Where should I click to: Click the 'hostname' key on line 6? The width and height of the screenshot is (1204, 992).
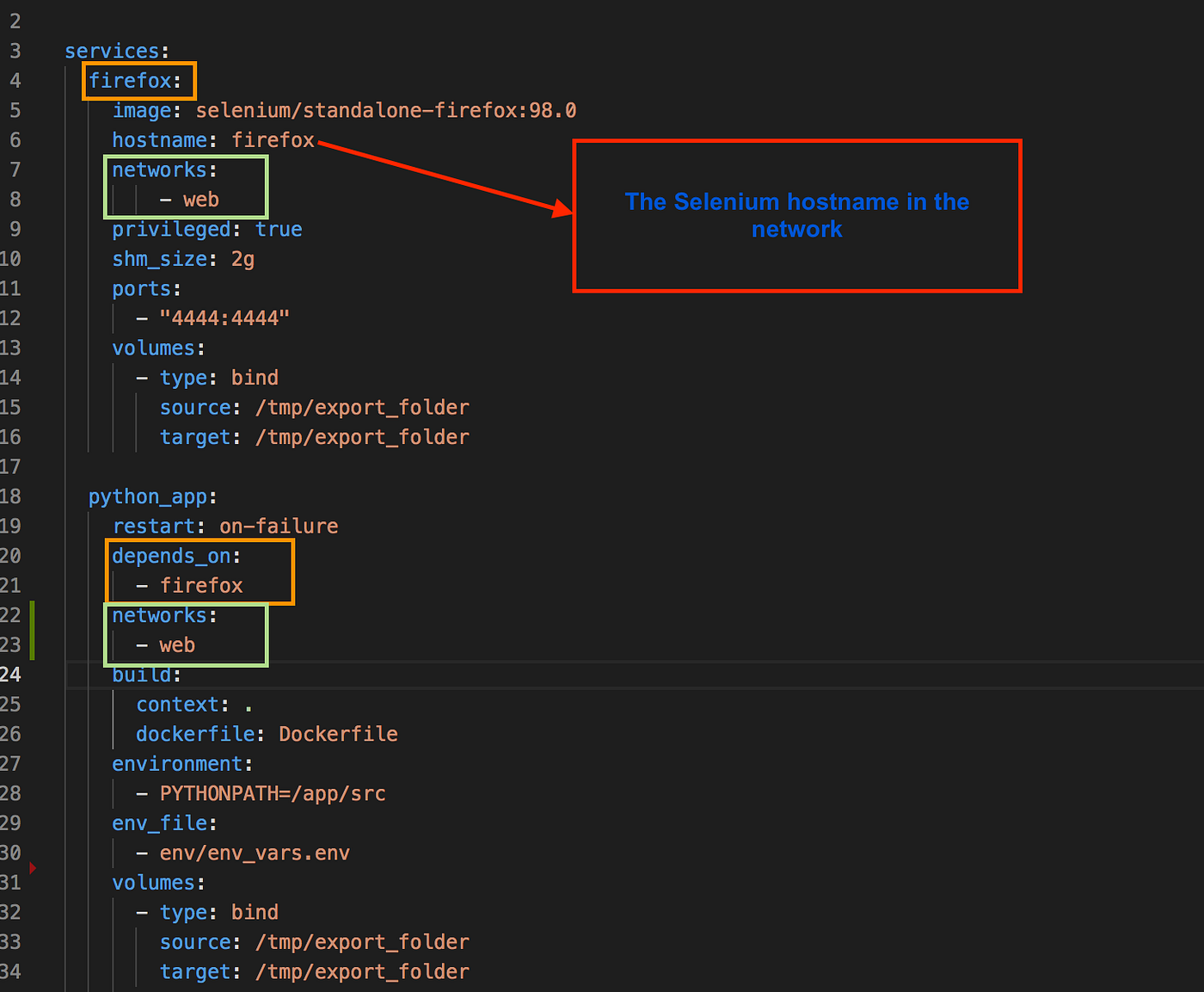click(x=159, y=140)
